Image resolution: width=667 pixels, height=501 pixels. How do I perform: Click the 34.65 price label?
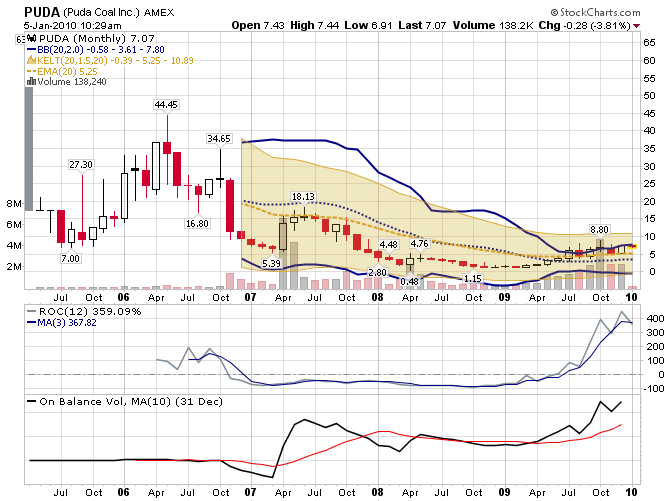pos(219,139)
